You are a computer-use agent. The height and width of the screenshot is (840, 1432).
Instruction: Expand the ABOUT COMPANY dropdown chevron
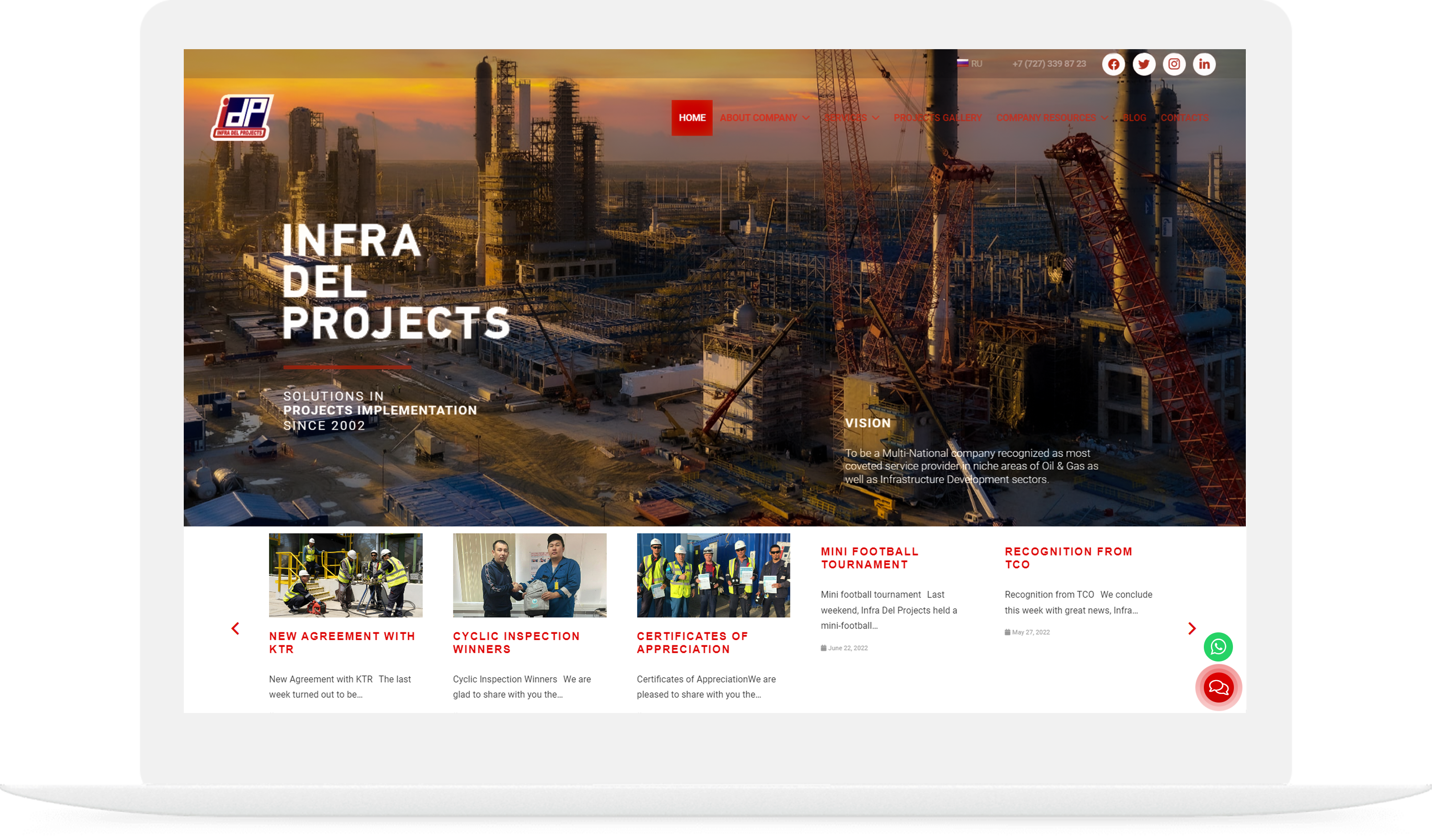tap(805, 118)
